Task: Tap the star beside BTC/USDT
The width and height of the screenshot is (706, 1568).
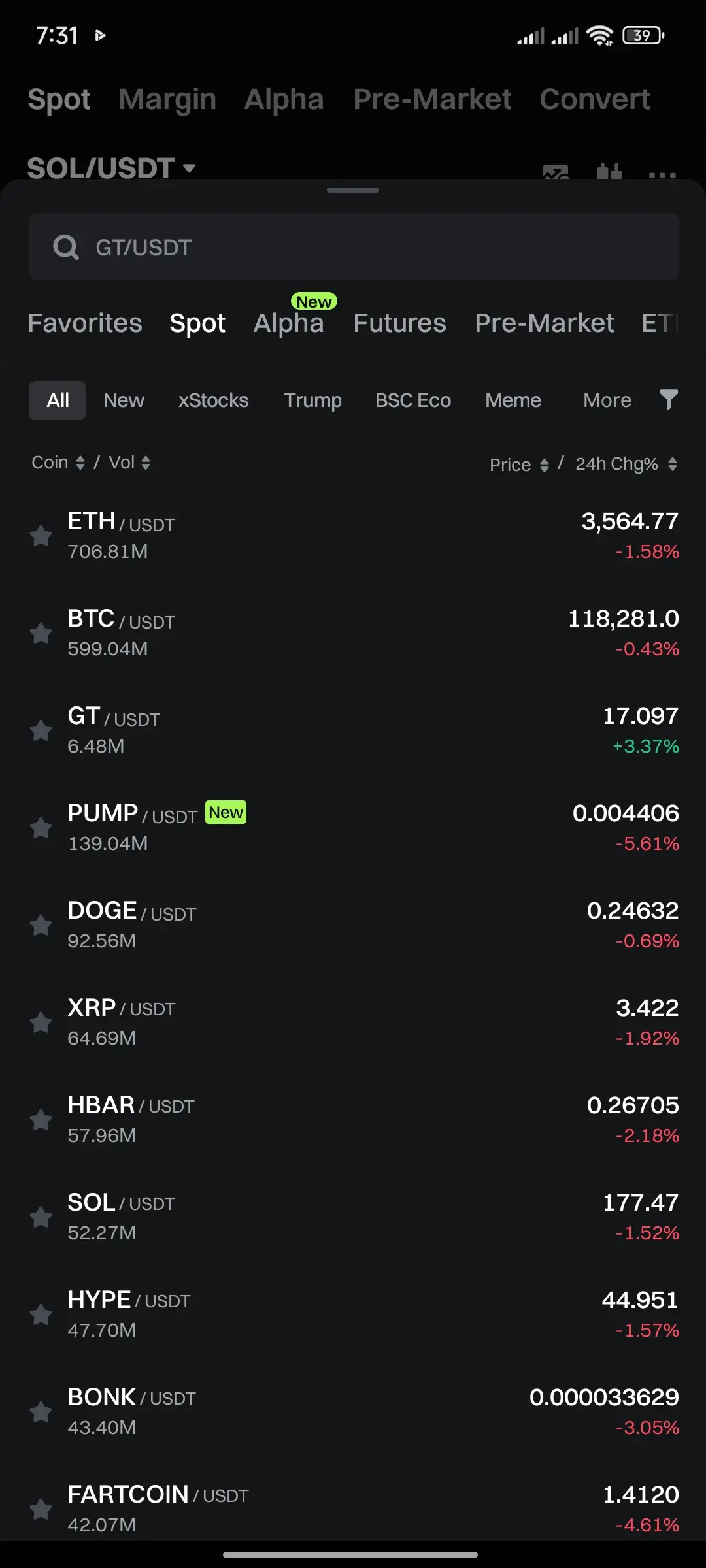Action: (x=41, y=633)
